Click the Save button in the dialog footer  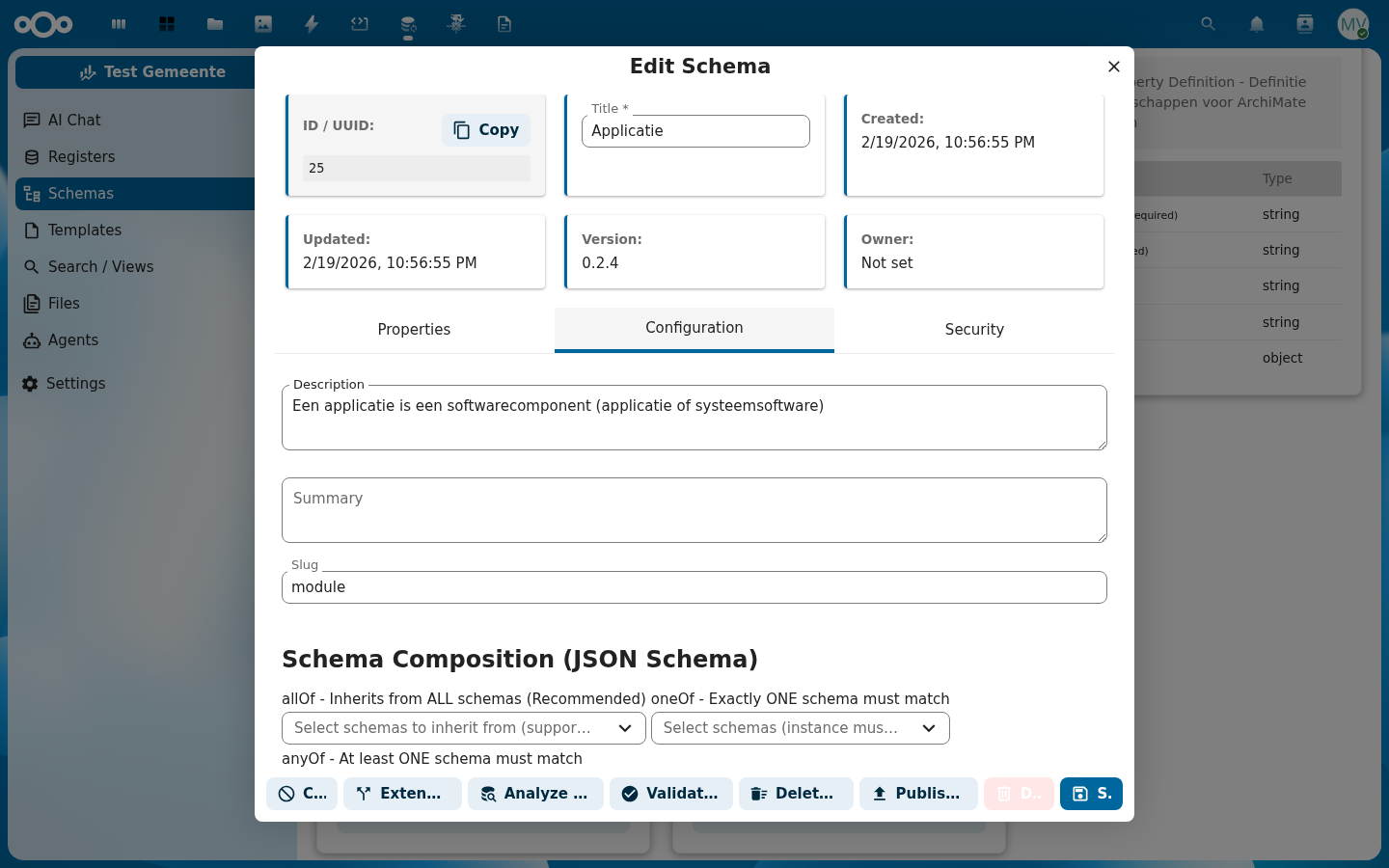[1091, 794]
